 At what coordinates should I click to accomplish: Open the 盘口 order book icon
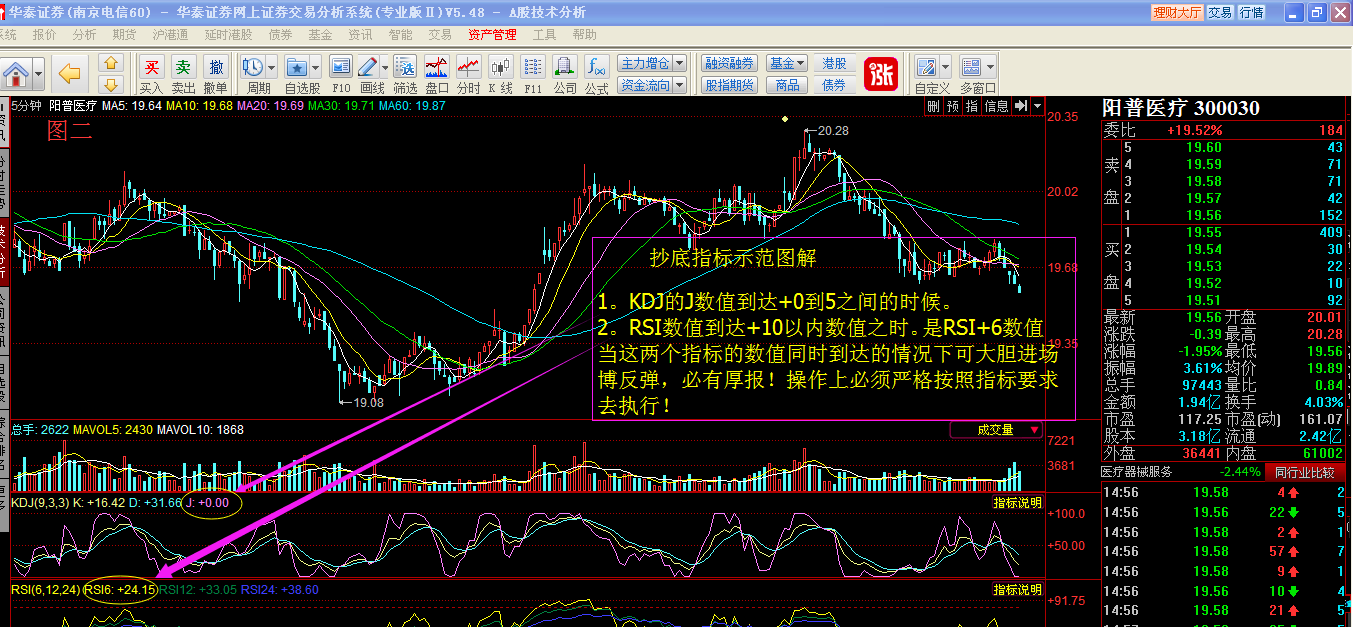click(x=436, y=67)
